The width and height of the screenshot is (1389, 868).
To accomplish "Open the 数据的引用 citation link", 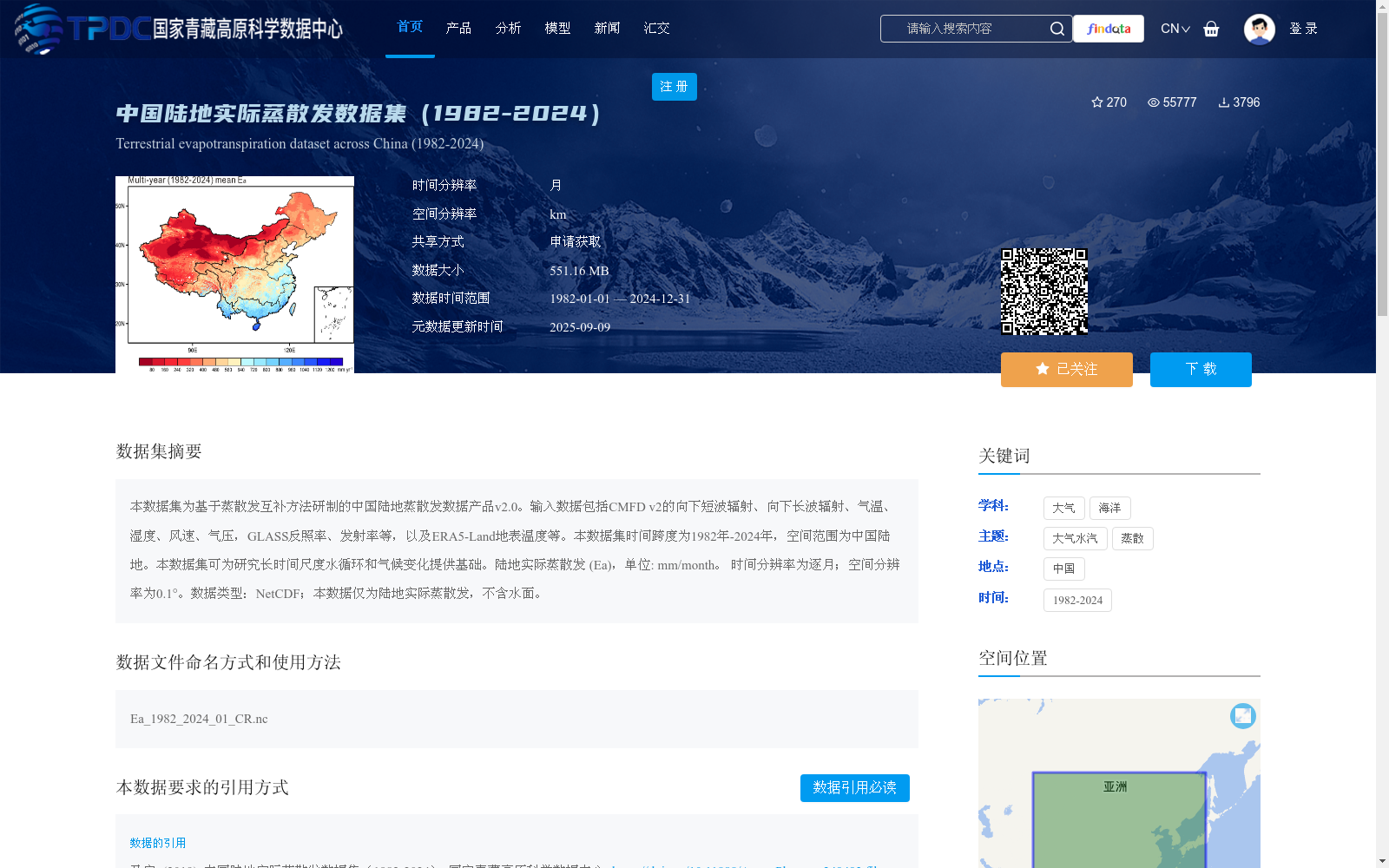I will click(x=155, y=842).
